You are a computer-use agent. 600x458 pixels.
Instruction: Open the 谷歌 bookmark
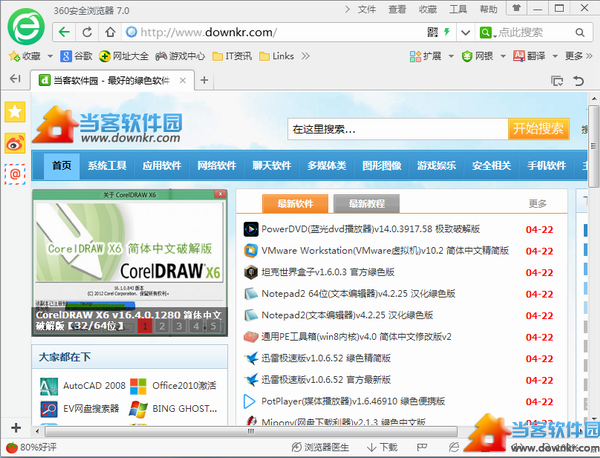pos(76,56)
